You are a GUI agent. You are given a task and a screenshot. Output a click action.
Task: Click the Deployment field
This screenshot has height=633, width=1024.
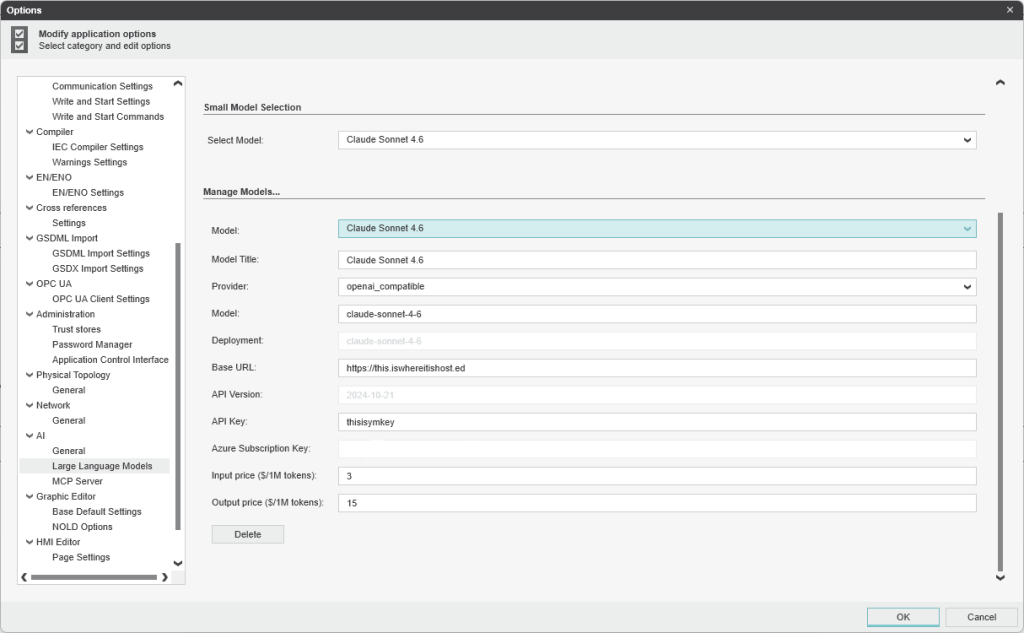tap(657, 341)
